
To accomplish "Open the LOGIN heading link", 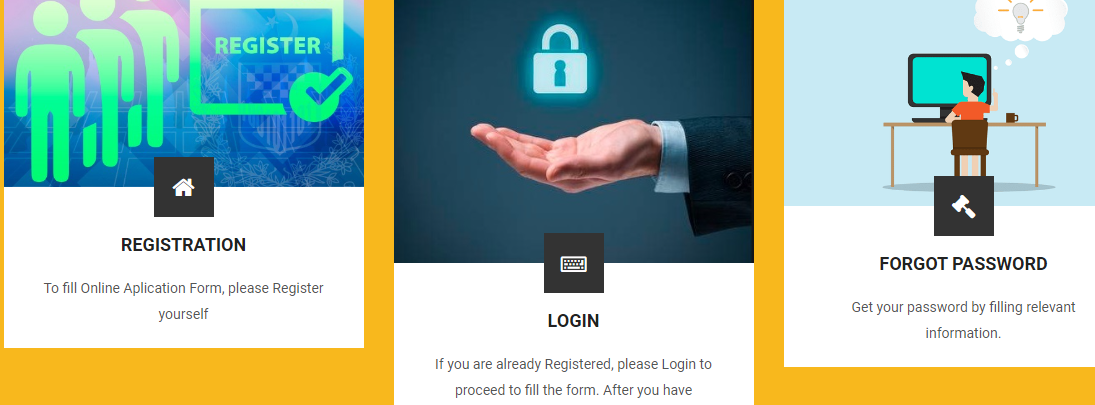I will click(x=573, y=321).
